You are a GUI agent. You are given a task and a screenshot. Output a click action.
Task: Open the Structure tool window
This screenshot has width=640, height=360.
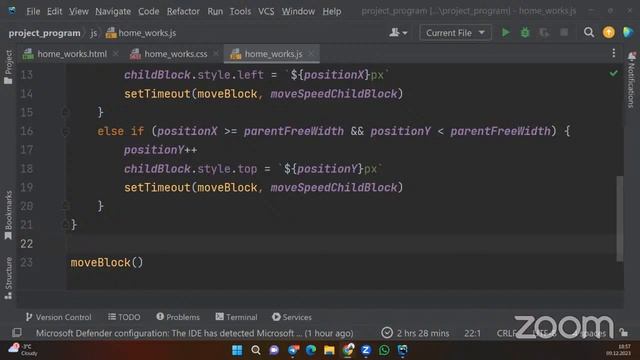(x=8, y=278)
